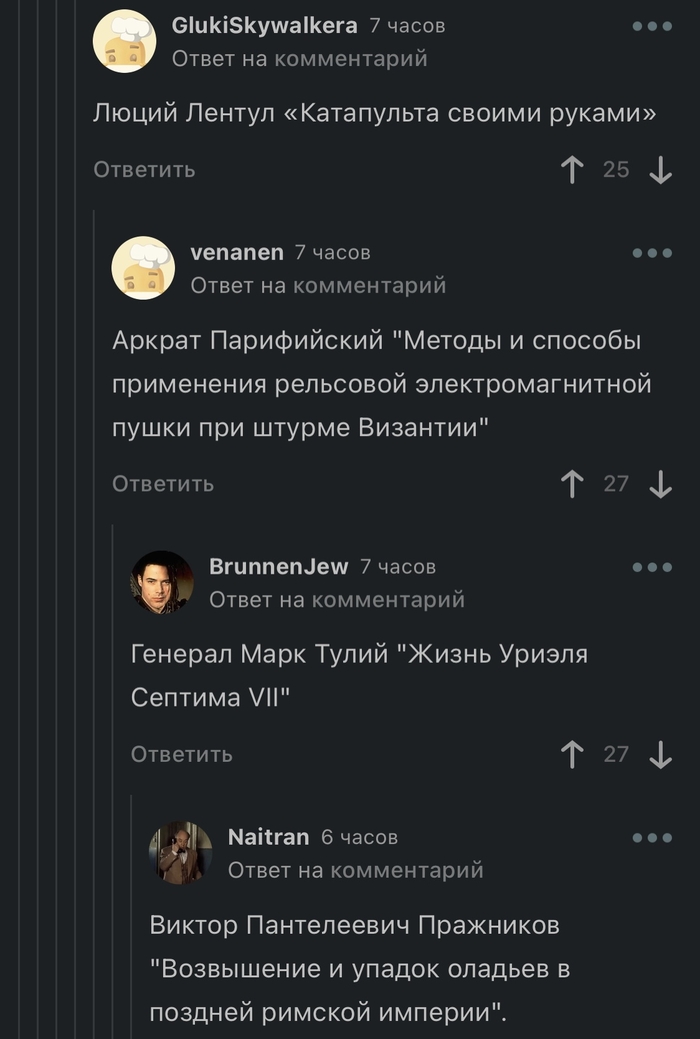Image resolution: width=700 pixels, height=1039 pixels.
Task: Open GlukiSkywalkera's avatar
Action: pos(124,41)
